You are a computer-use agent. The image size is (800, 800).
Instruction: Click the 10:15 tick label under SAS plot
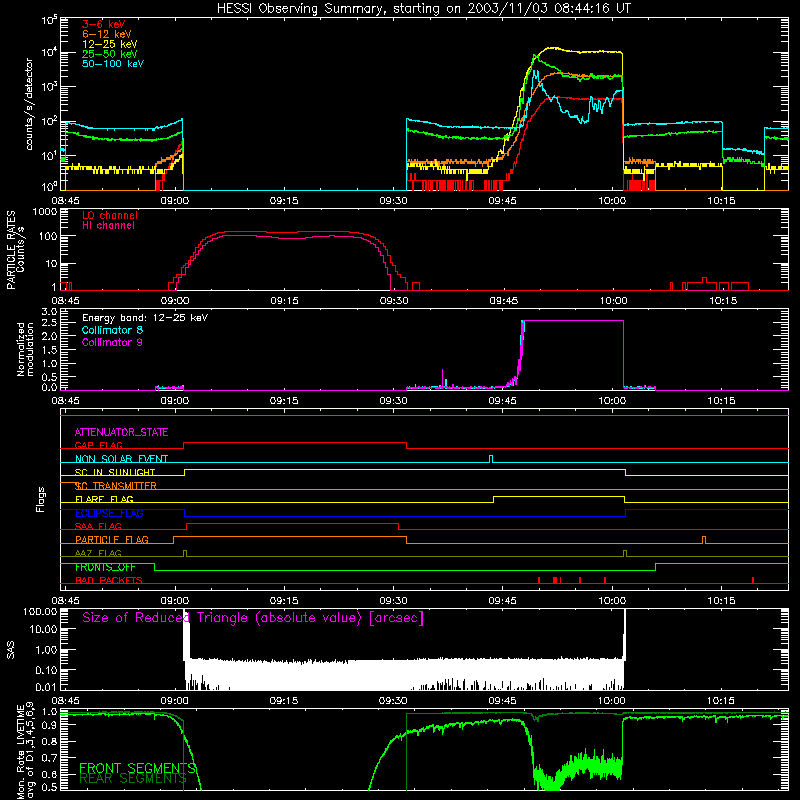[720, 701]
